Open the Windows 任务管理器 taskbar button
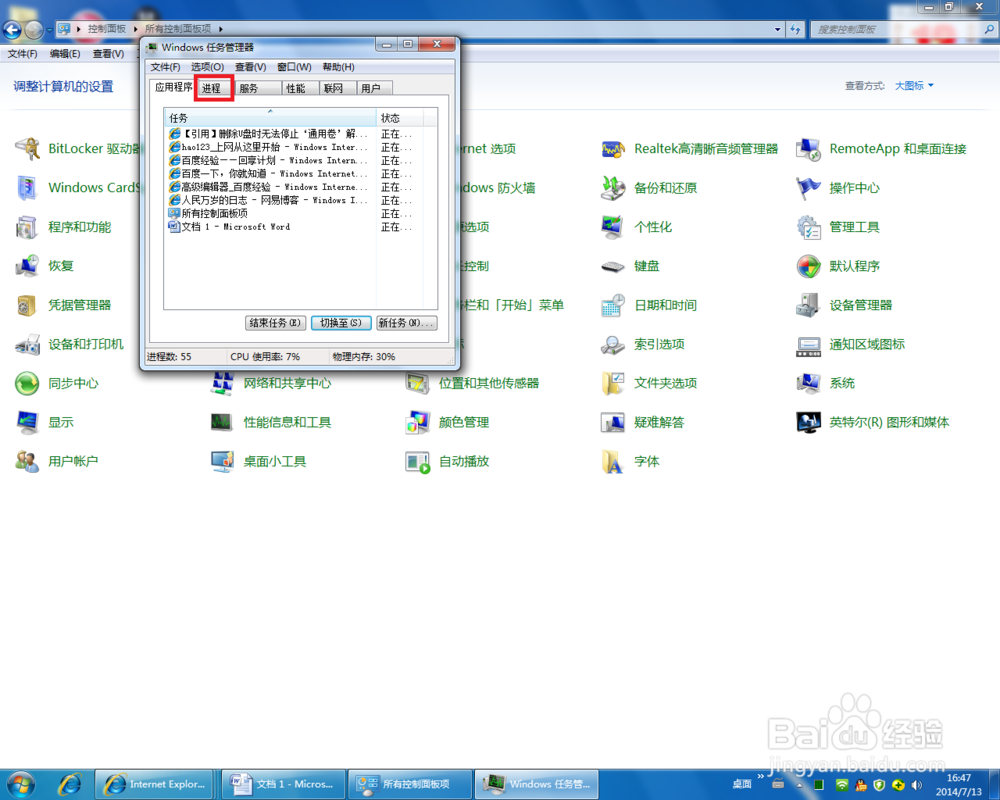The image size is (1000, 800). pos(536,784)
